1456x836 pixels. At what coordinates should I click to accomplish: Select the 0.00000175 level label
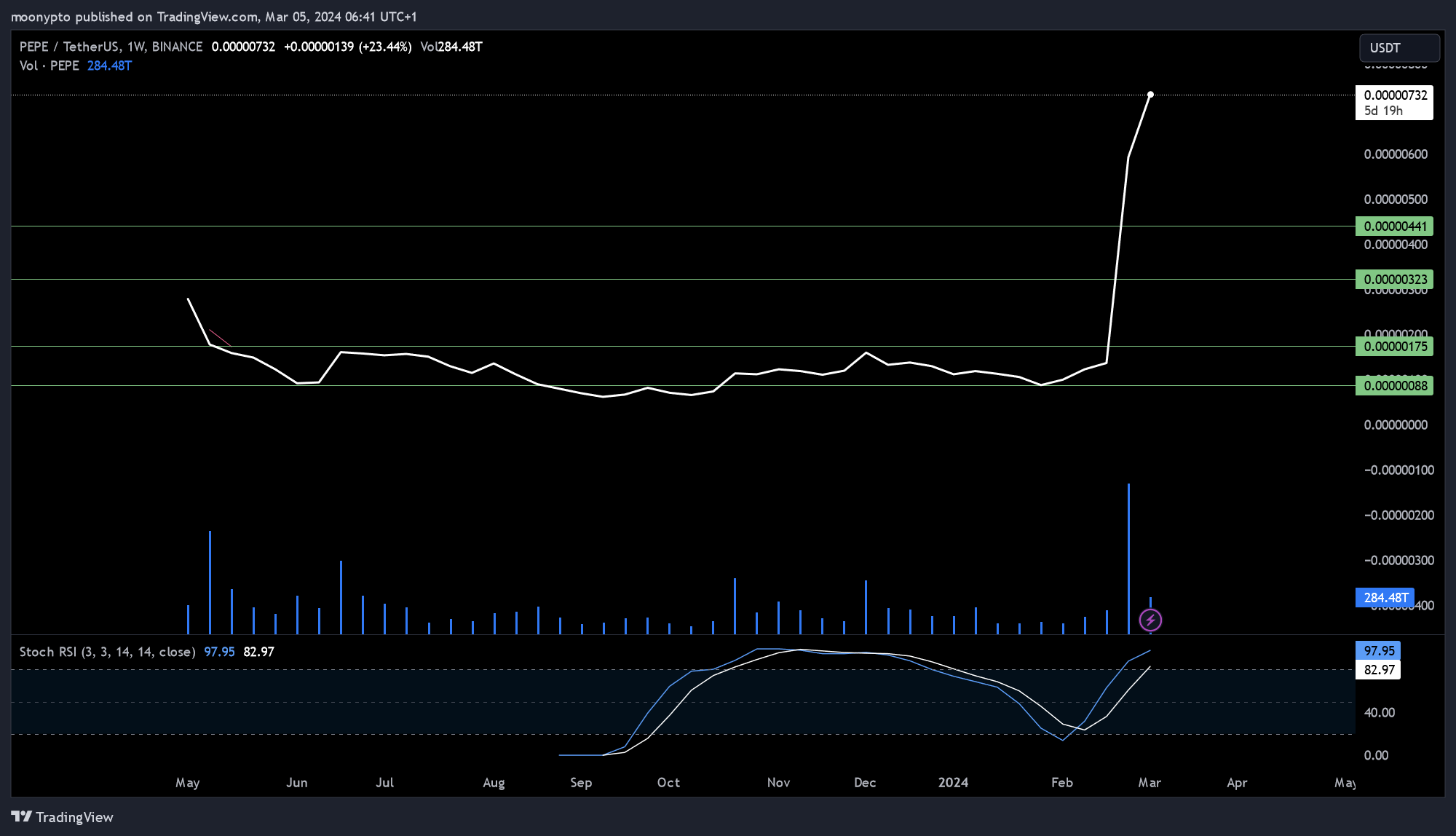1394,347
